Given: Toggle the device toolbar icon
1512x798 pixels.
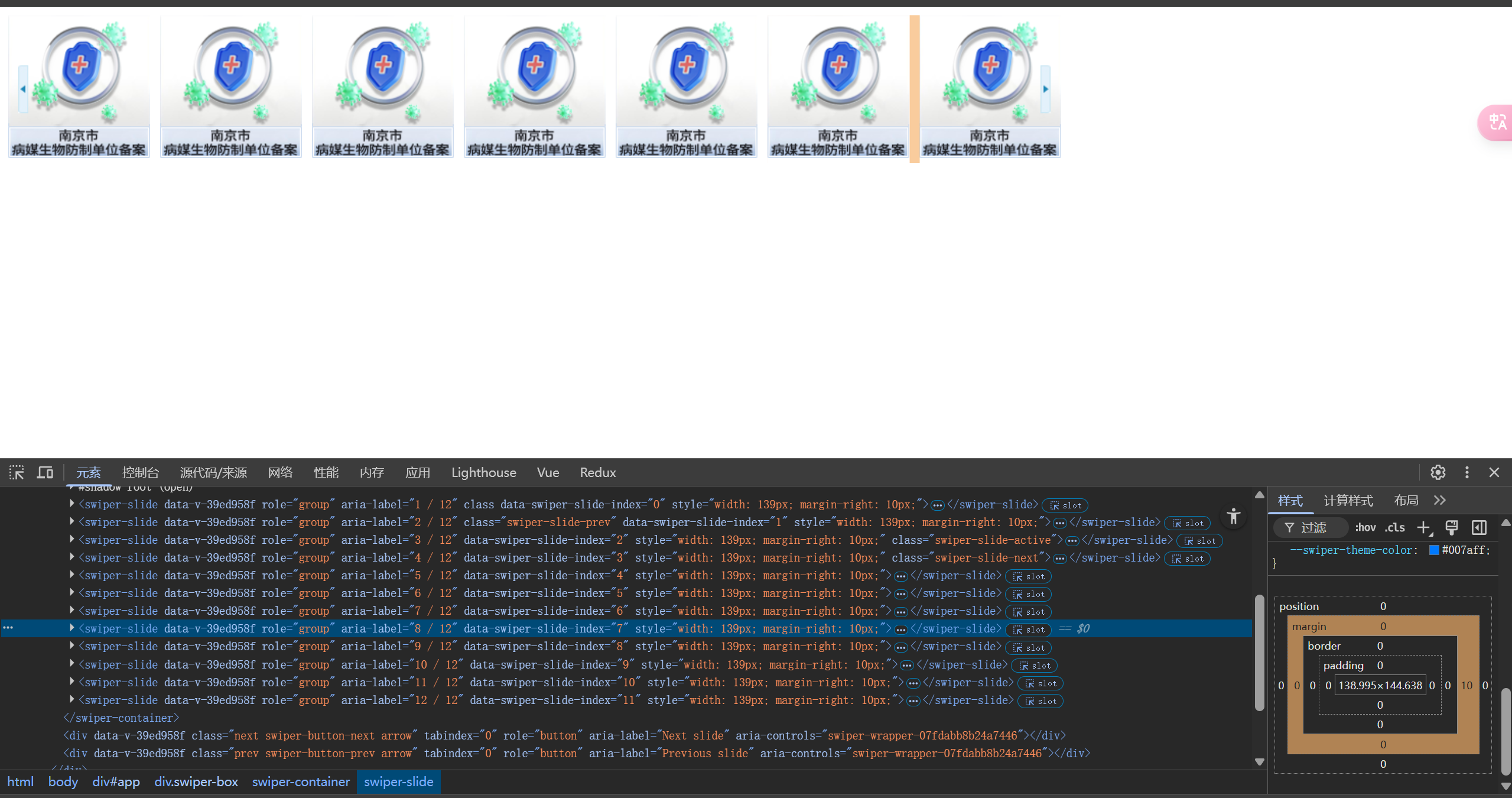Looking at the screenshot, I should [x=45, y=472].
